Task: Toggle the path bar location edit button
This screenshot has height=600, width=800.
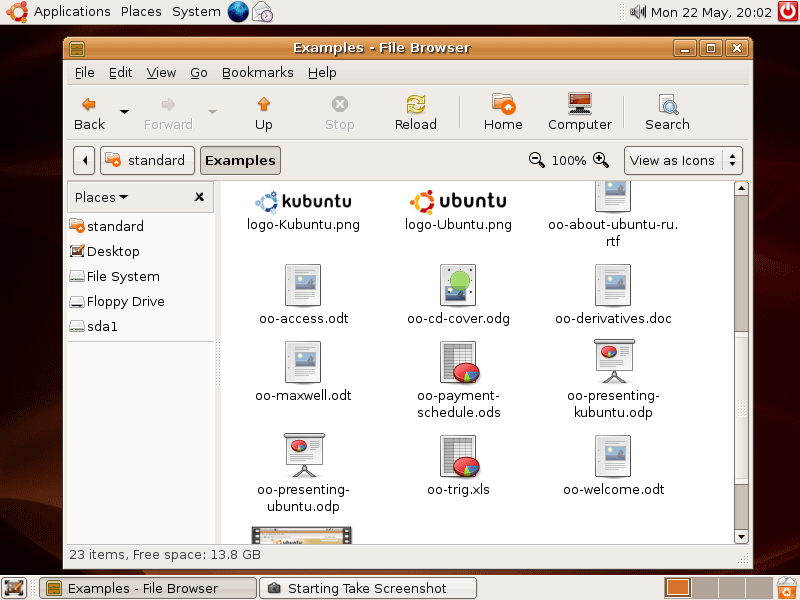Action: coord(84,160)
